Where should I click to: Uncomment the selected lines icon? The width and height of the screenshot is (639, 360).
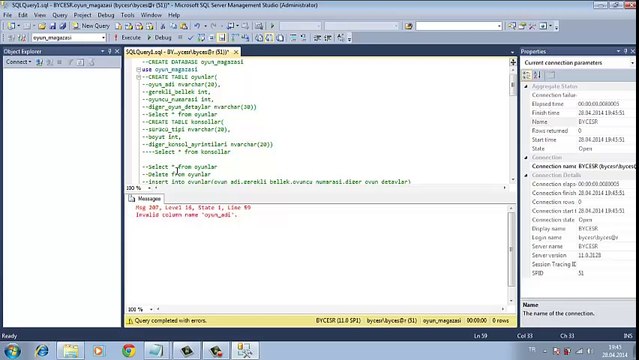303,38
